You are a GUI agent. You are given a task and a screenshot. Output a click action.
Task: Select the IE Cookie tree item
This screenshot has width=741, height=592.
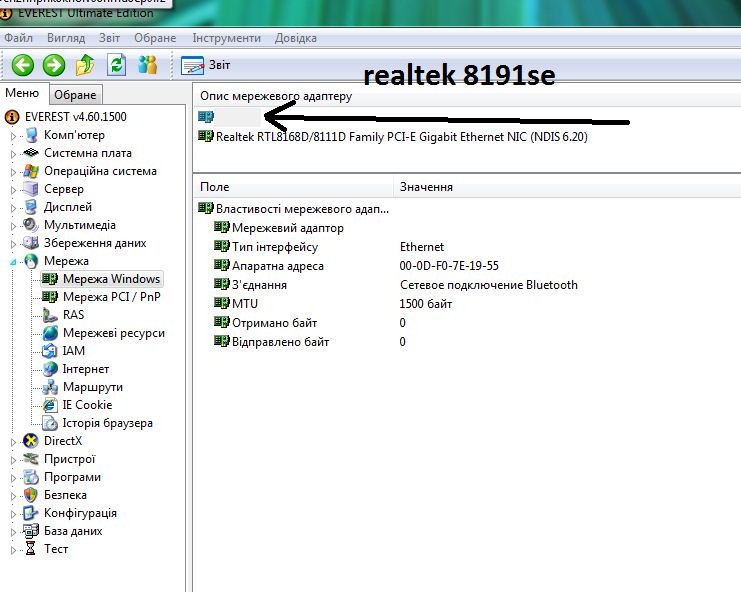pos(87,405)
